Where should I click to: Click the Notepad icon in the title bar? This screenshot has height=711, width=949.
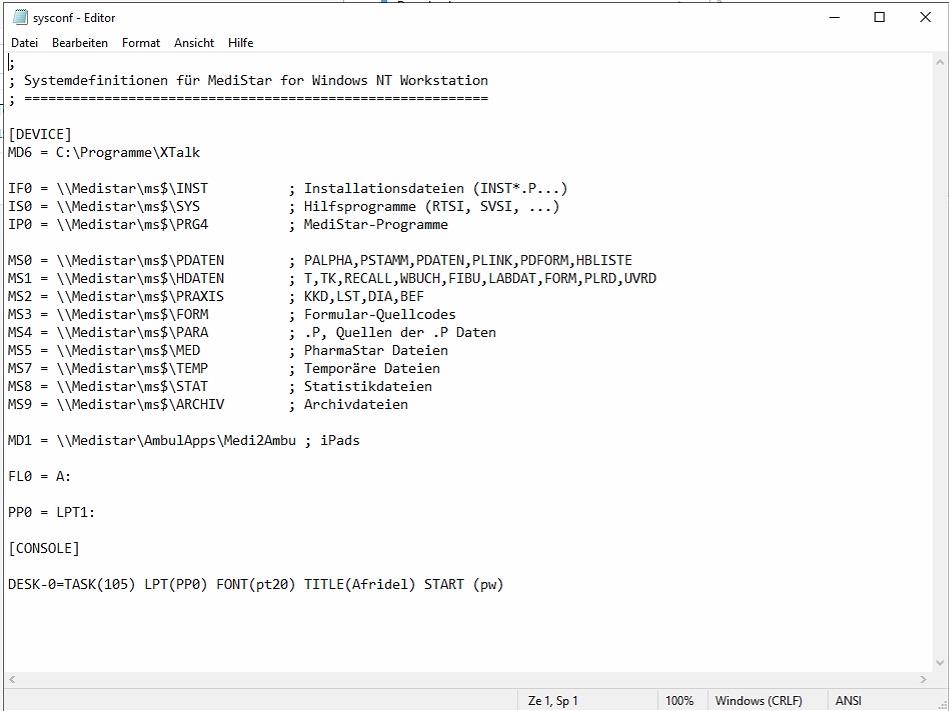(x=20, y=18)
